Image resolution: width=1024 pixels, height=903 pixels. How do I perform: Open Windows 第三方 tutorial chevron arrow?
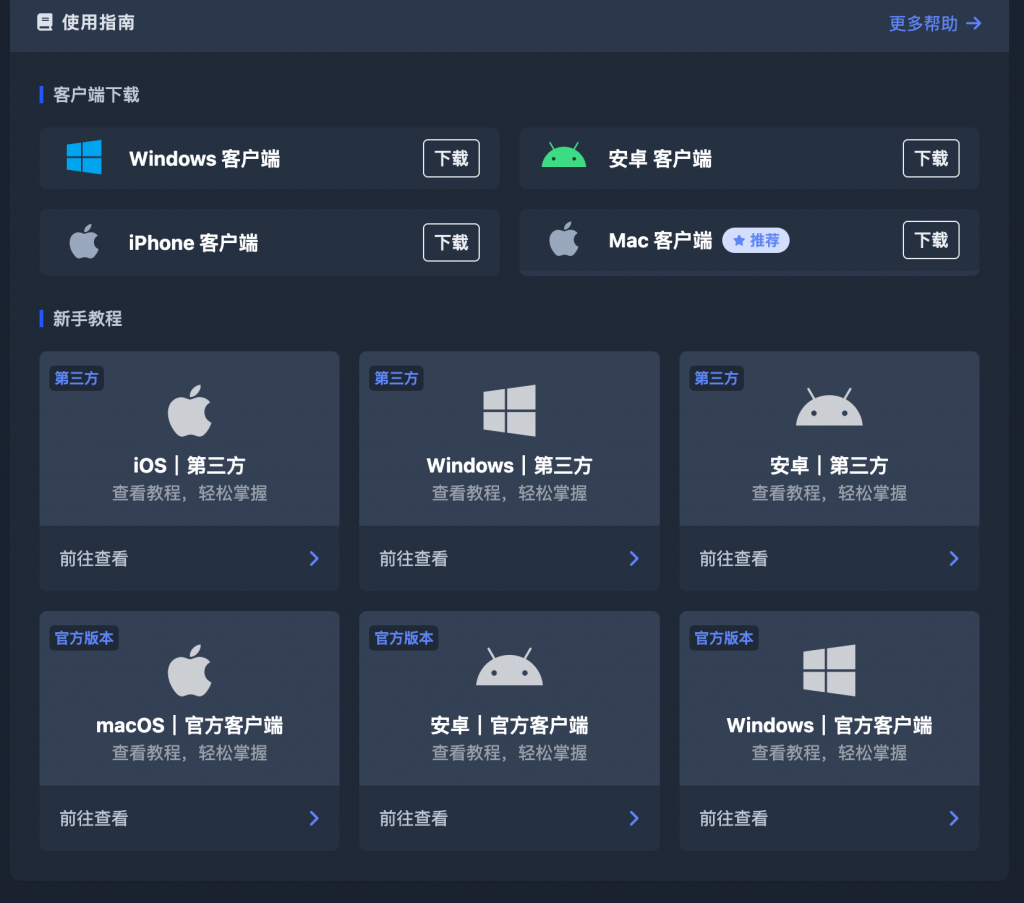tap(634, 558)
